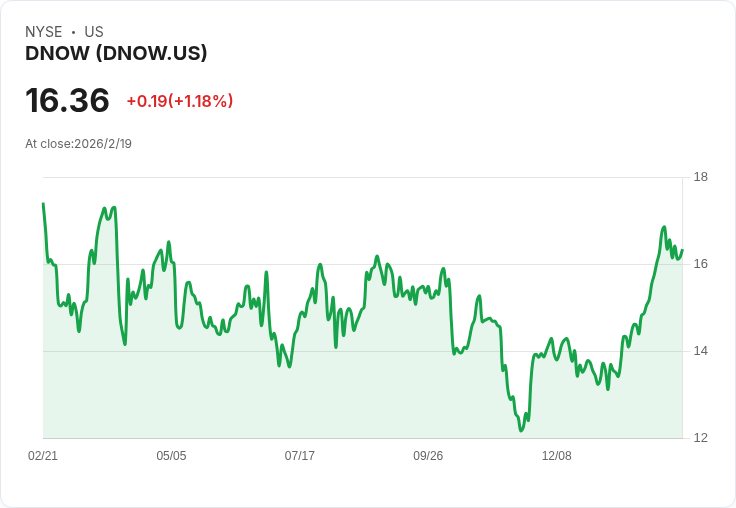Click the latest endpoint of the price line
Image resolution: width=736 pixels, height=508 pixels.
coord(682,250)
